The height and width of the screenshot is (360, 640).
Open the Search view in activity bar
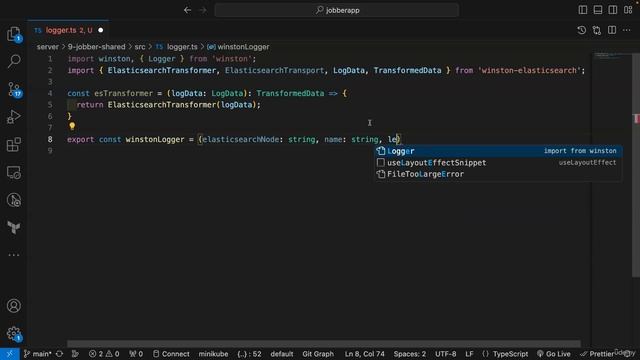tap(14, 61)
